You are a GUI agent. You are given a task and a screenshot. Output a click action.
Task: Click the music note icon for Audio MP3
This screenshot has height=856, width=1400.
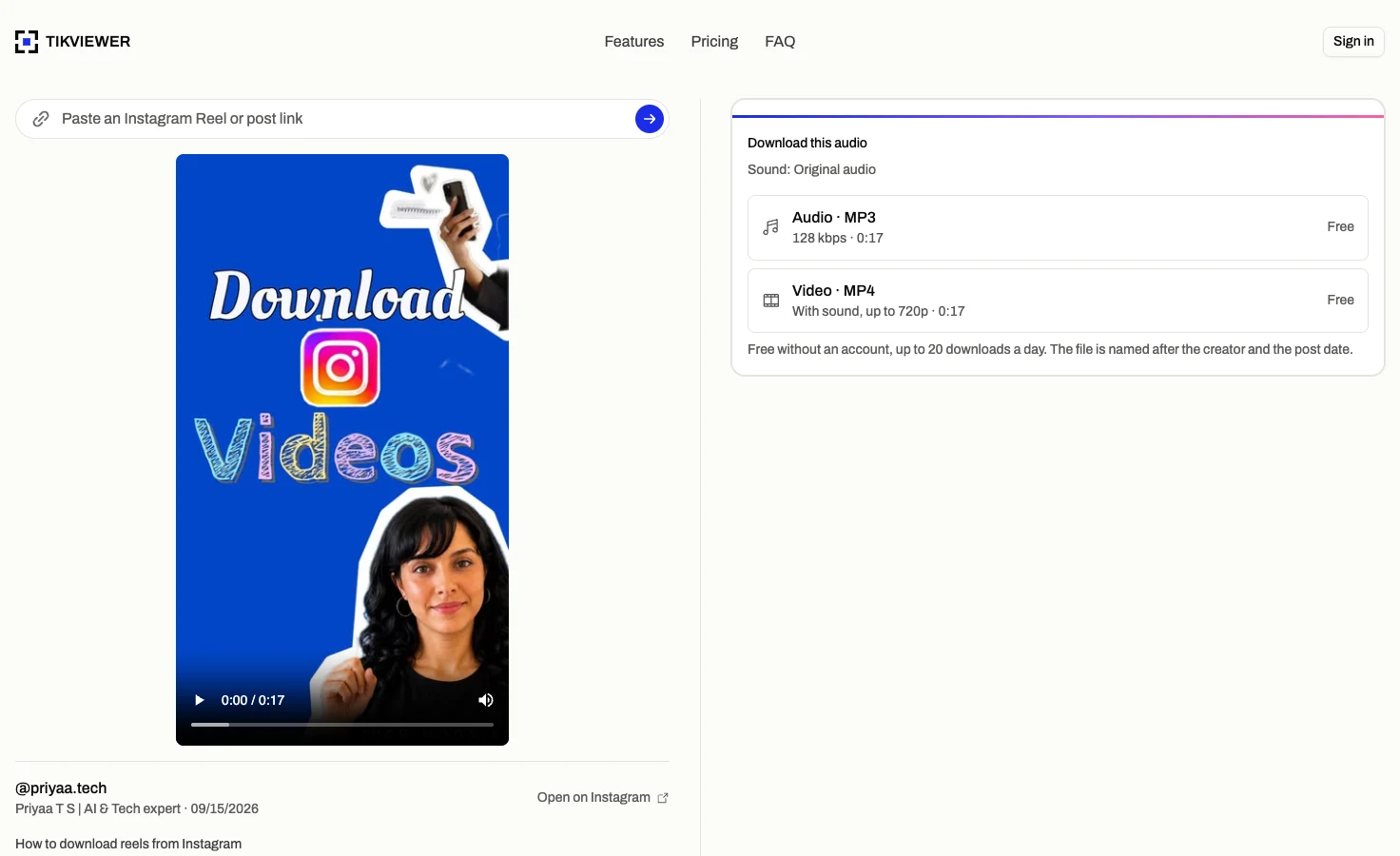pyautogui.click(x=771, y=227)
